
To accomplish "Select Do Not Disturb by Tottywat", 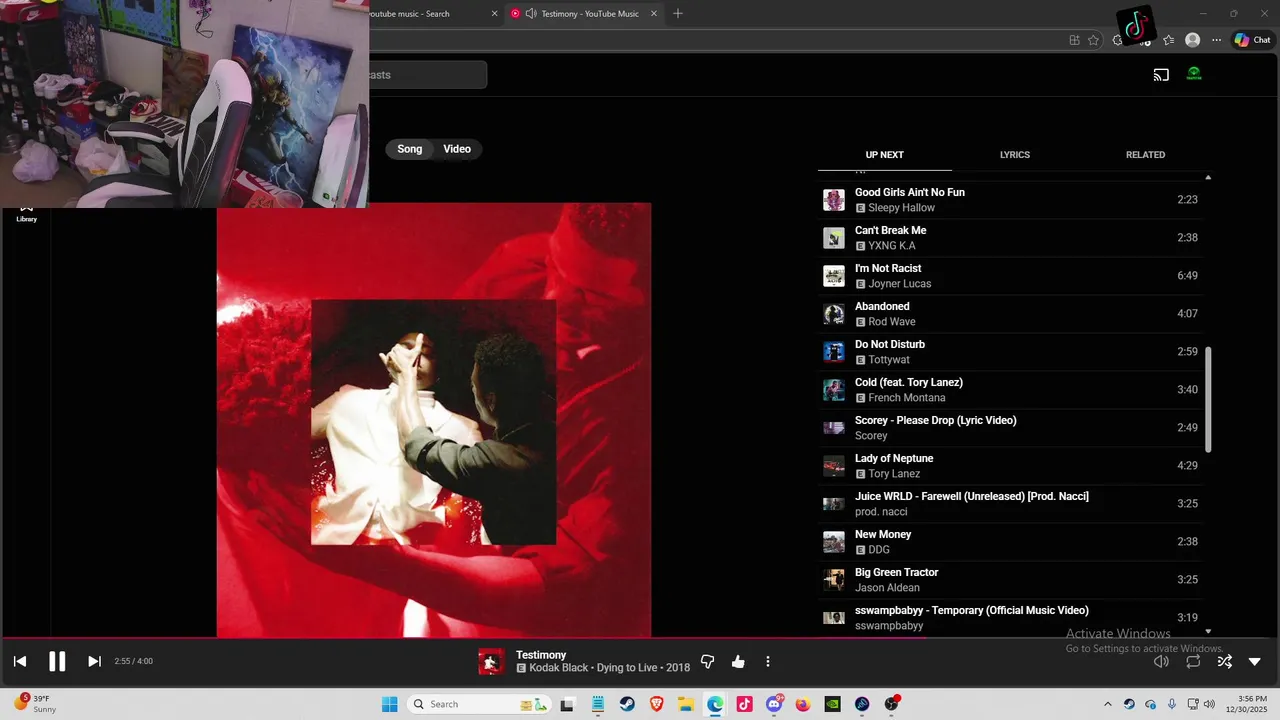I will click(x=1010, y=352).
